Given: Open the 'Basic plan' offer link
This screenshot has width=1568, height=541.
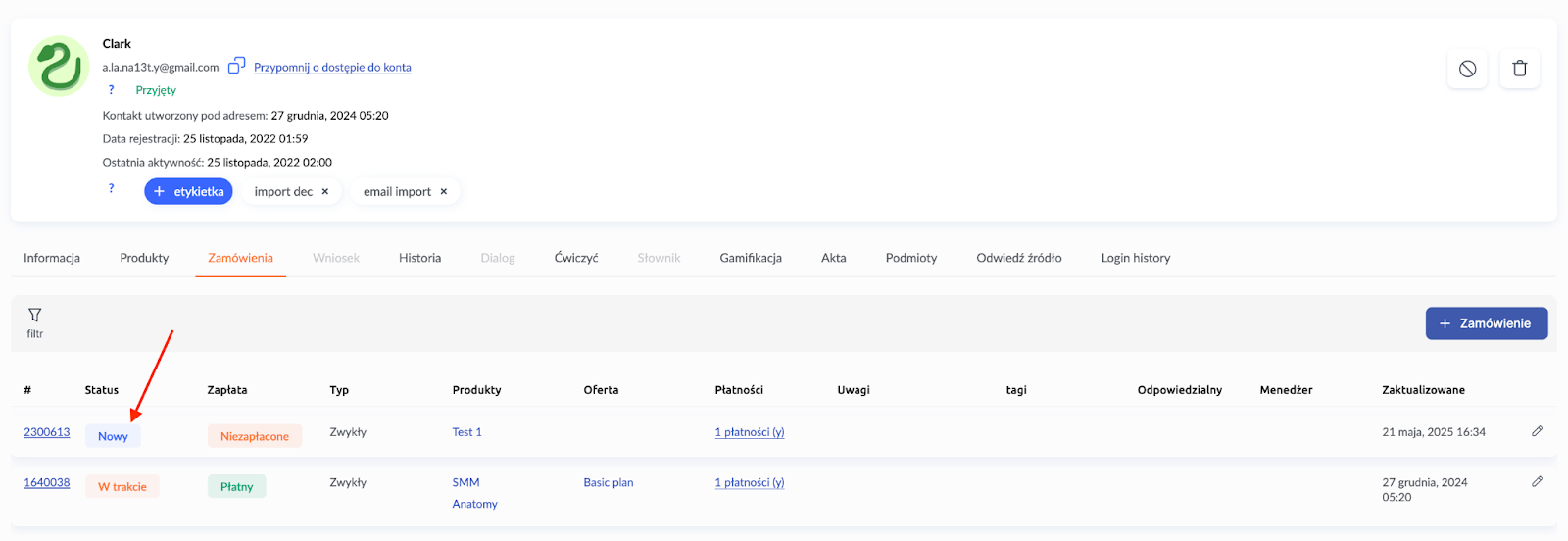Looking at the screenshot, I should coord(609,482).
